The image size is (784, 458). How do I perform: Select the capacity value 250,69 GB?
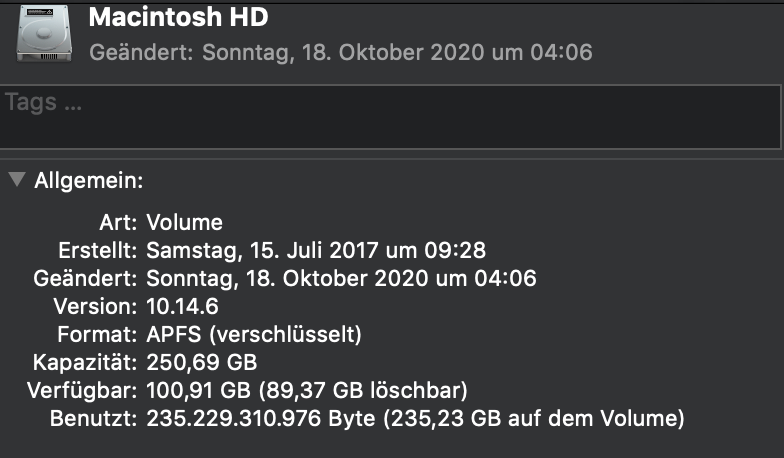(203, 361)
